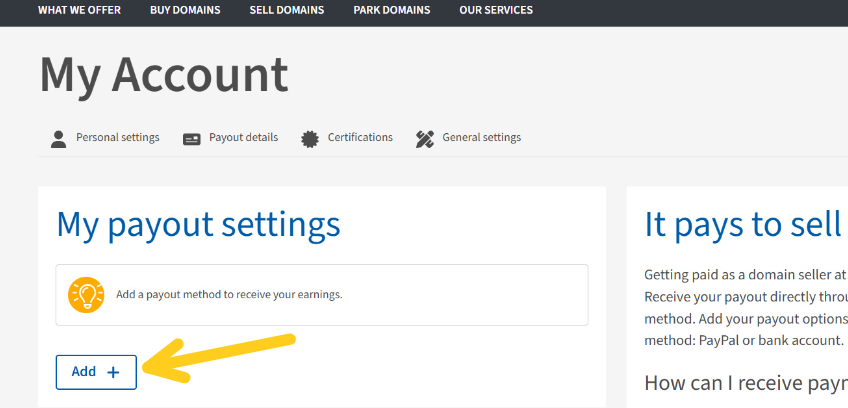Click the Certifications badge icon
The image size is (848, 408).
coord(310,140)
